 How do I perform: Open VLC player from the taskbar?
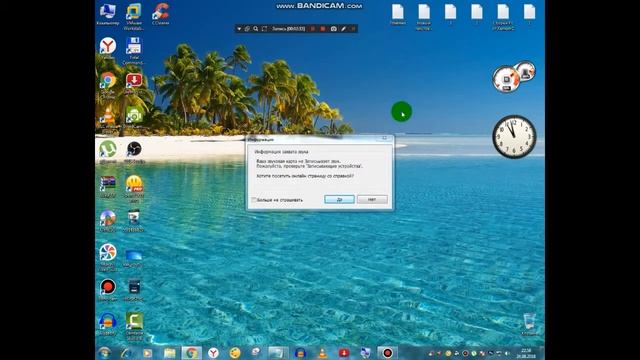tap(322, 353)
